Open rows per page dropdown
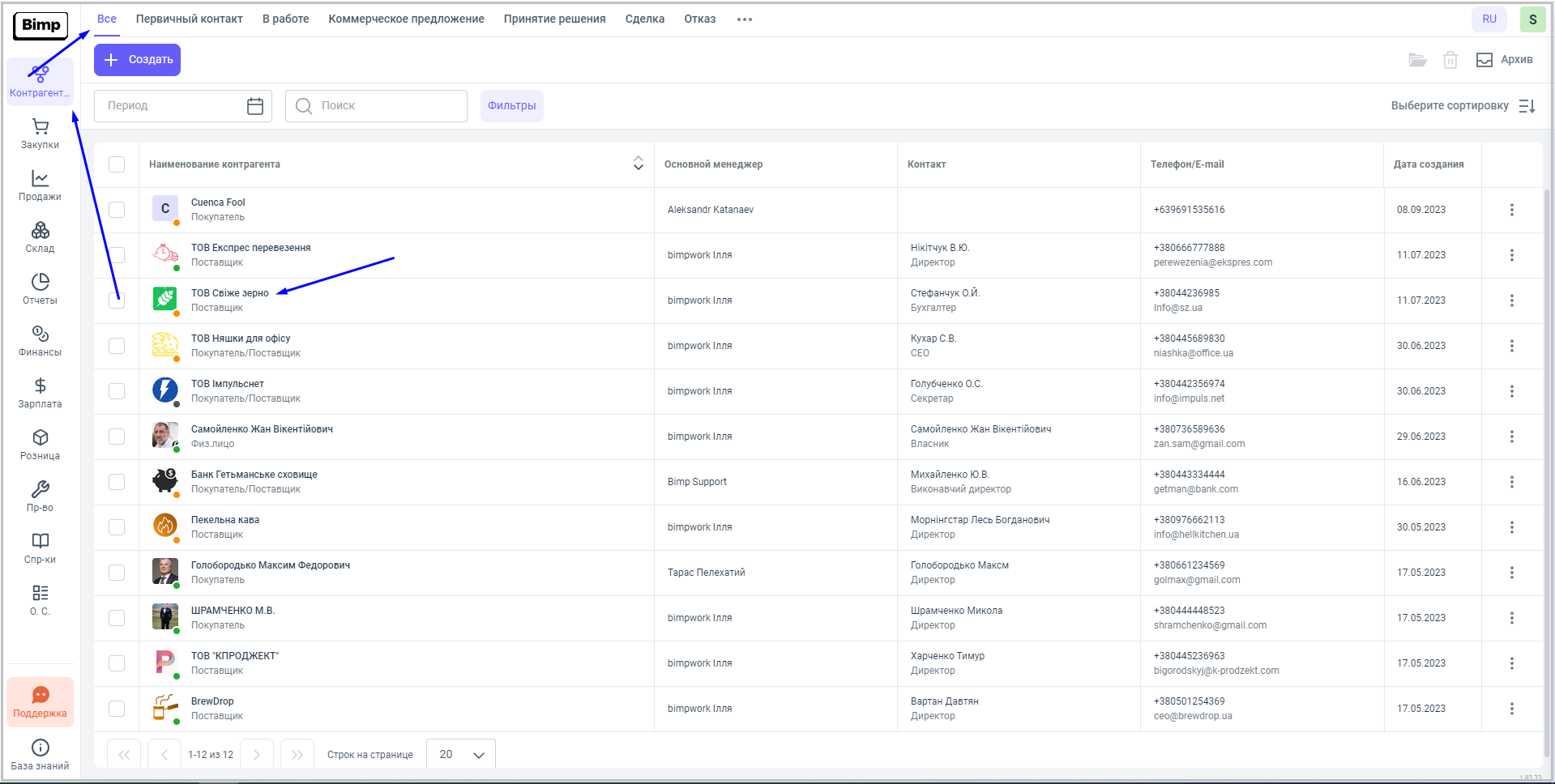The width and height of the screenshot is (1555, 784). (460, 755)
